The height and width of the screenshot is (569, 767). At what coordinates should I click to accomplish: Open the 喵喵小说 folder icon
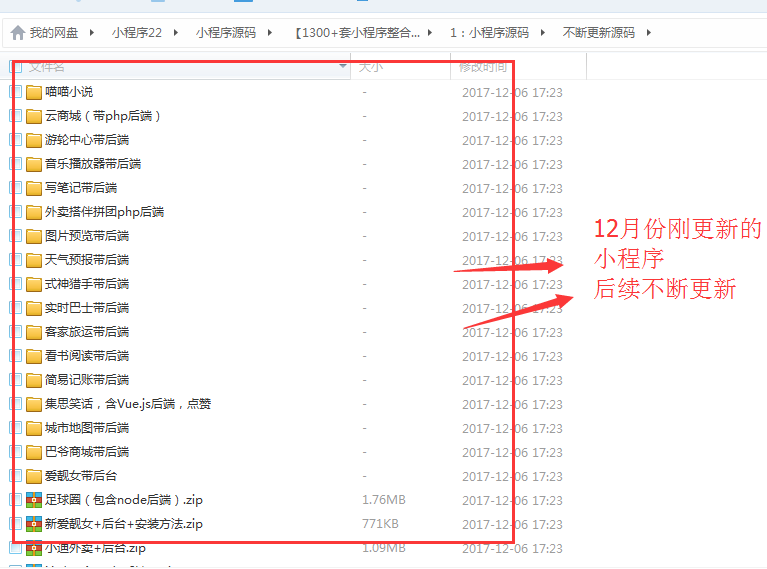coord(34,92)
